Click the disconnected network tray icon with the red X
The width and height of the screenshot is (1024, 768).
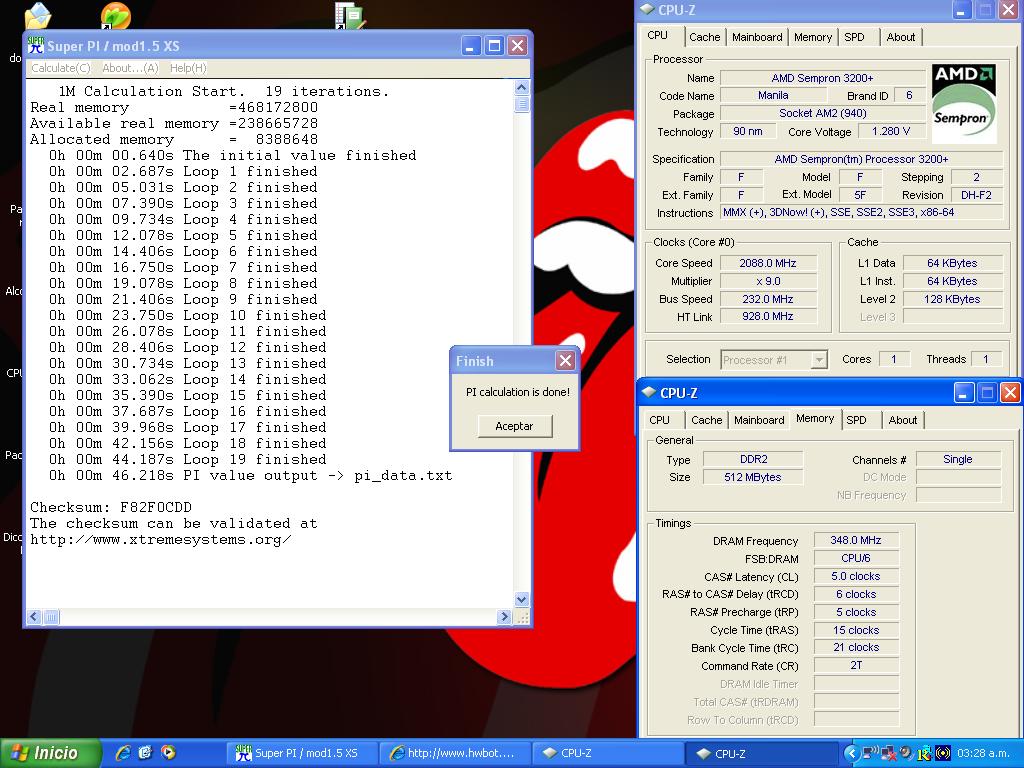888,753
